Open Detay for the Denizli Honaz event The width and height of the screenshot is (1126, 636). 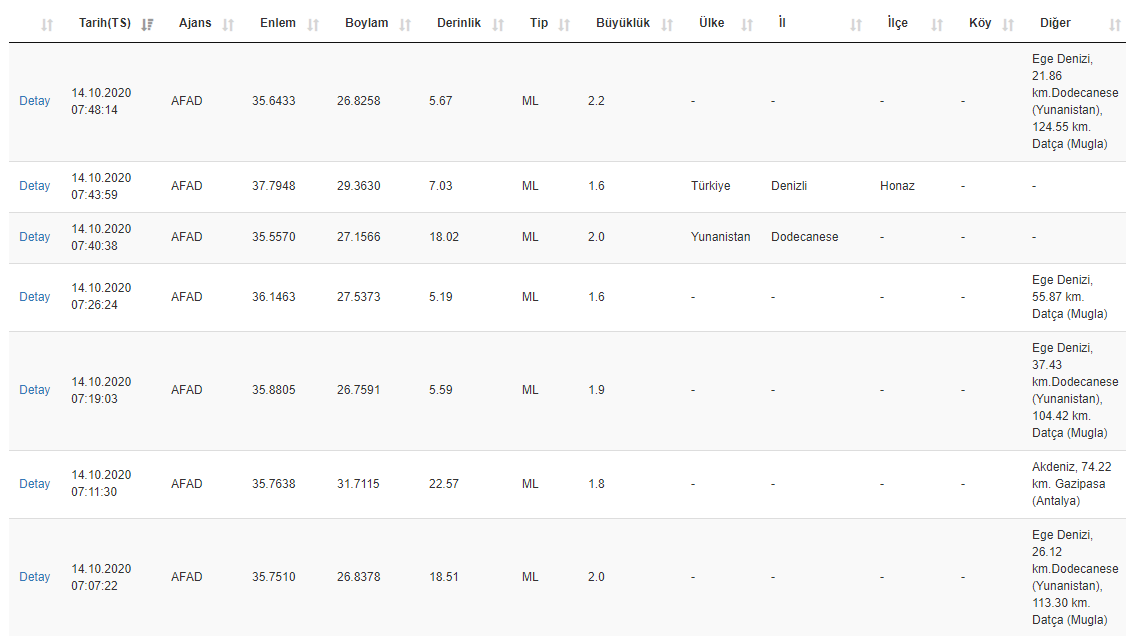click(34, 186)
